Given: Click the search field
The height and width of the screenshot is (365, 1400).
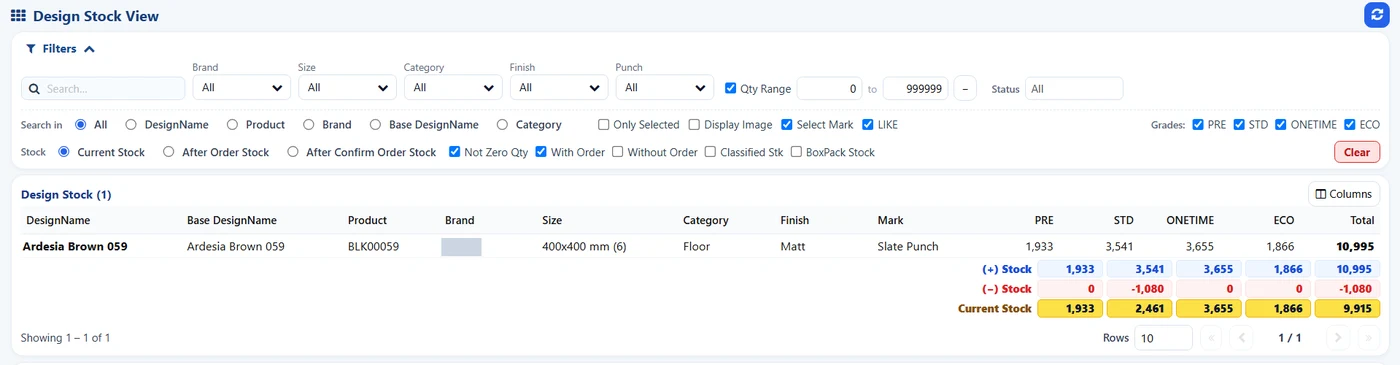Looking at the screenshot, I should [103, 88].
